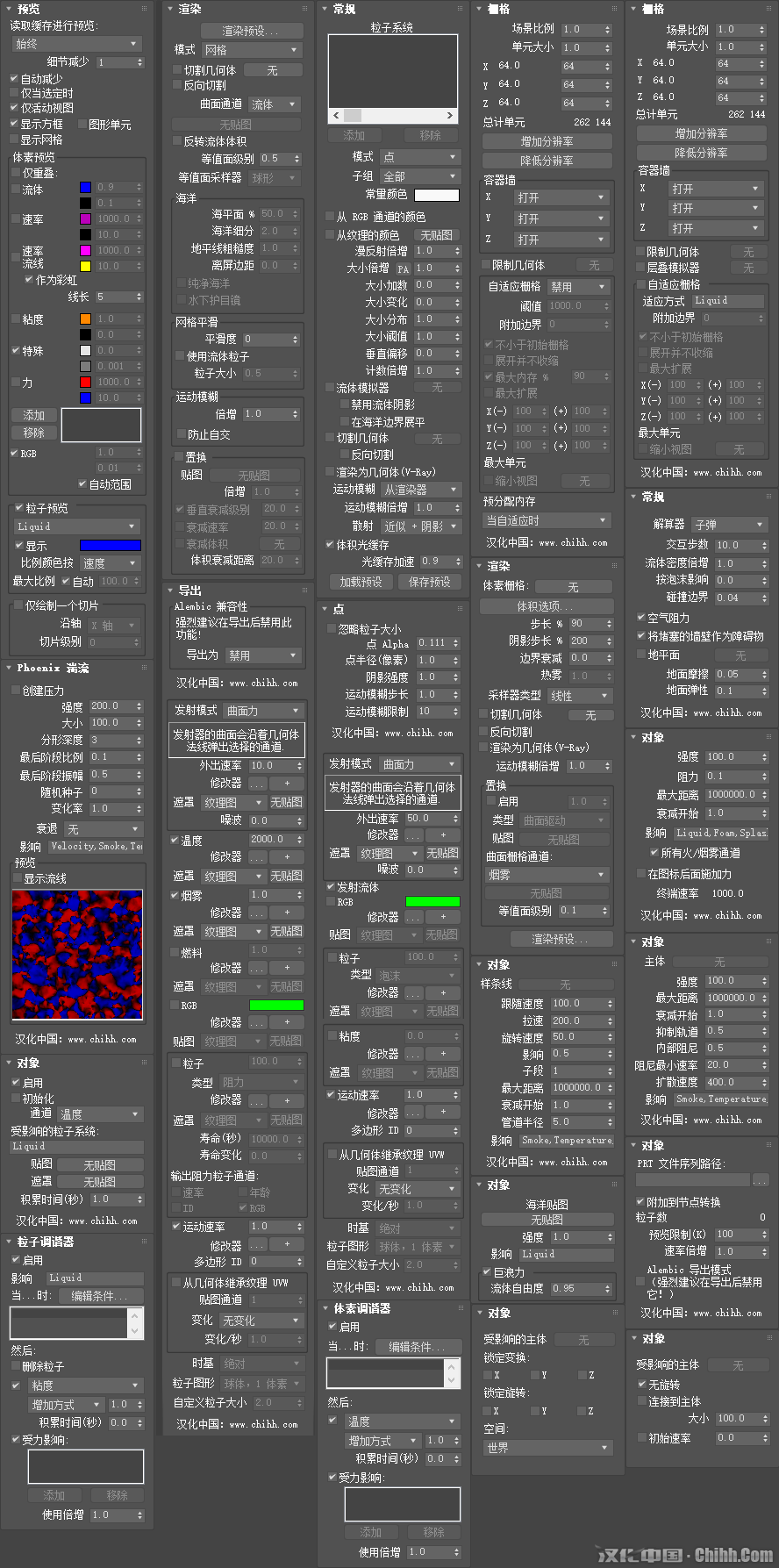Click the plus modifier button under 温度
The image size is (779, 1568).
(x=286, y=857)
